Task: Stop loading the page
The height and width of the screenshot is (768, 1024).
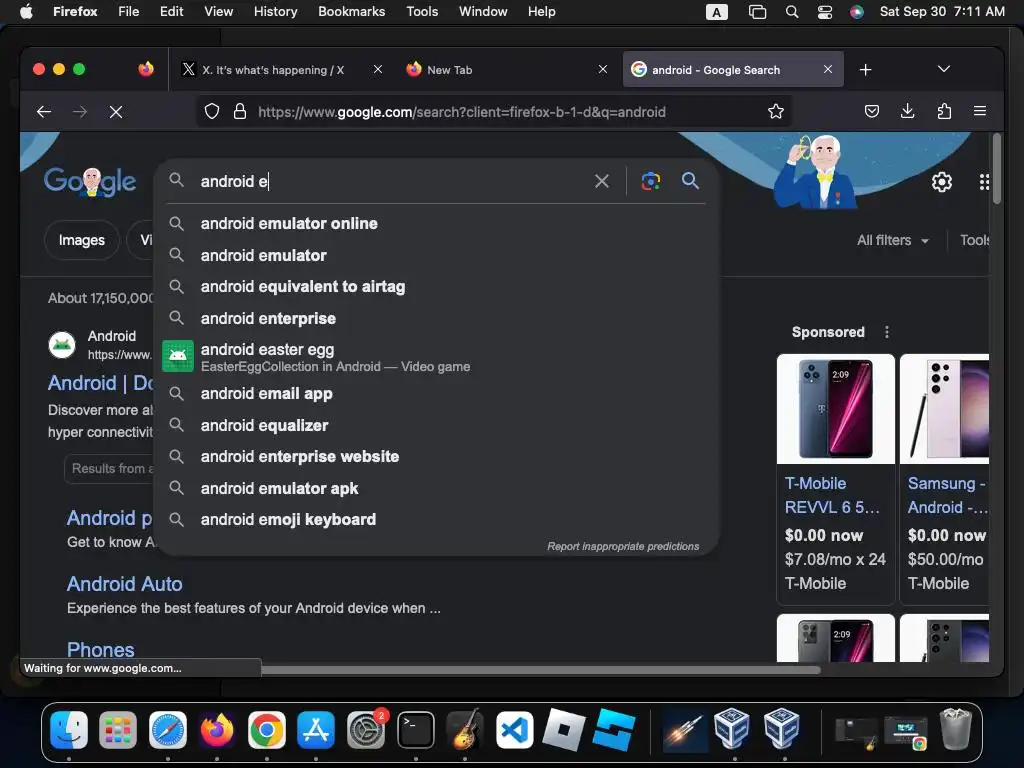Action: tap(116, 112)
